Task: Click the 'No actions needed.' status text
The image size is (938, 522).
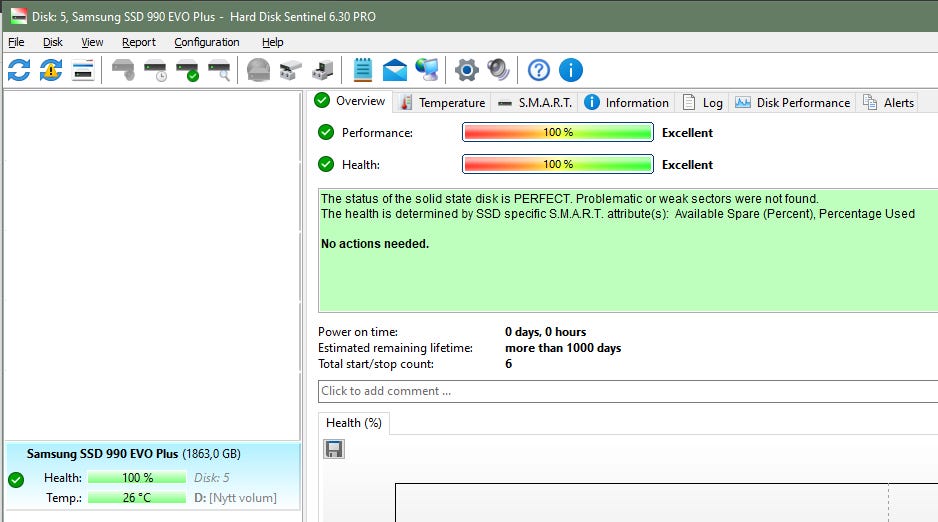Action: click(375, 243)
